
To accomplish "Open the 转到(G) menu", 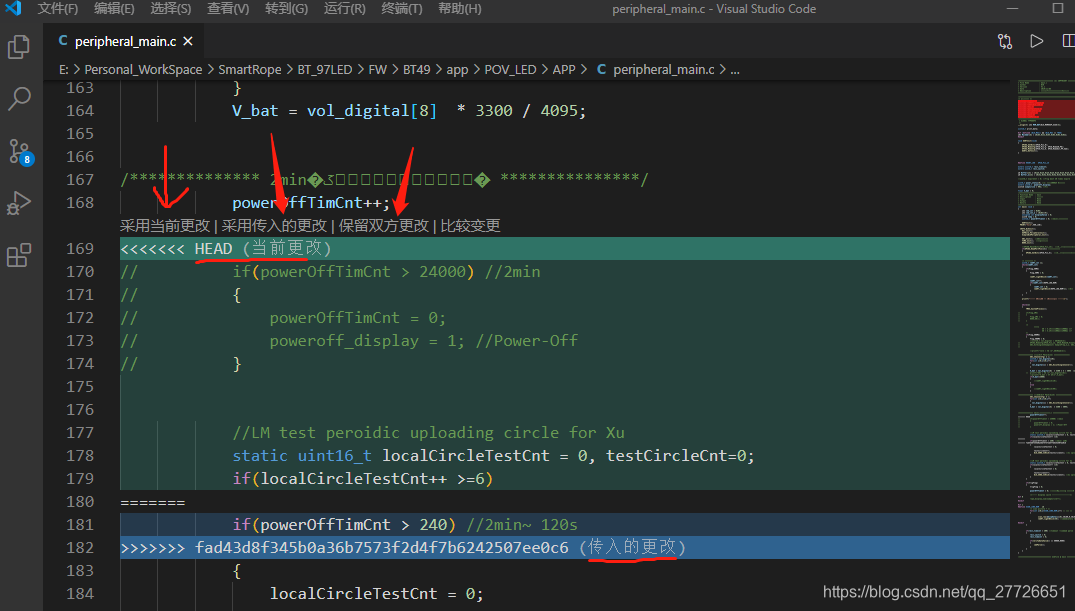I will click(286, 9).
